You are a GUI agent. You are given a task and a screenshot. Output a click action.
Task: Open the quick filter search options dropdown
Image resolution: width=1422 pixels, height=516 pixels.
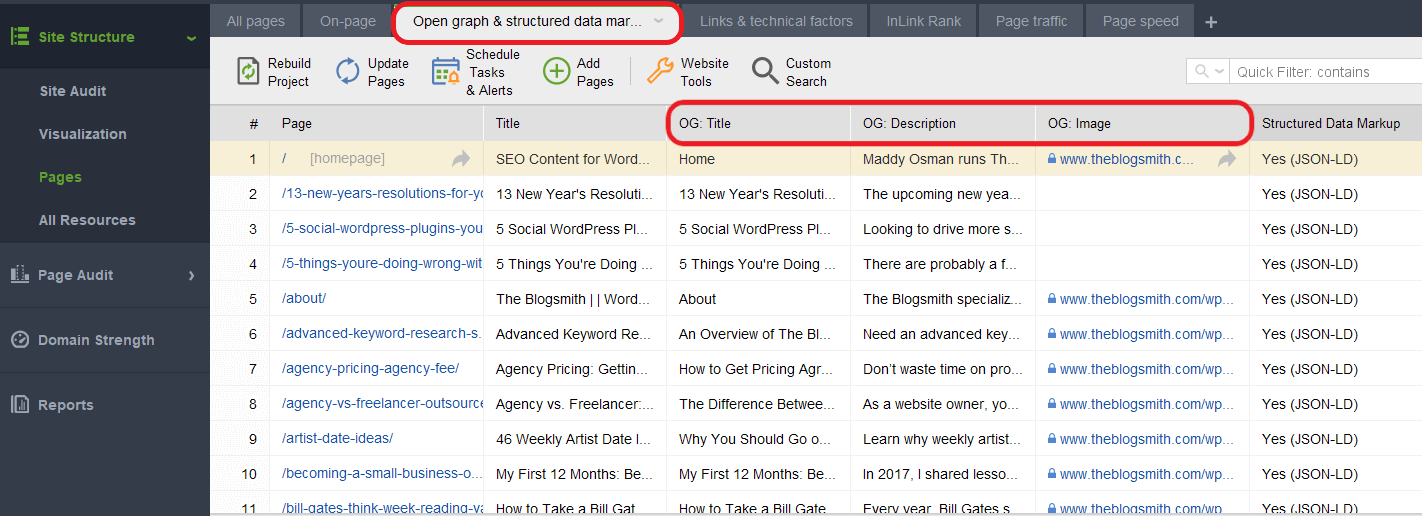(1207, 72)
